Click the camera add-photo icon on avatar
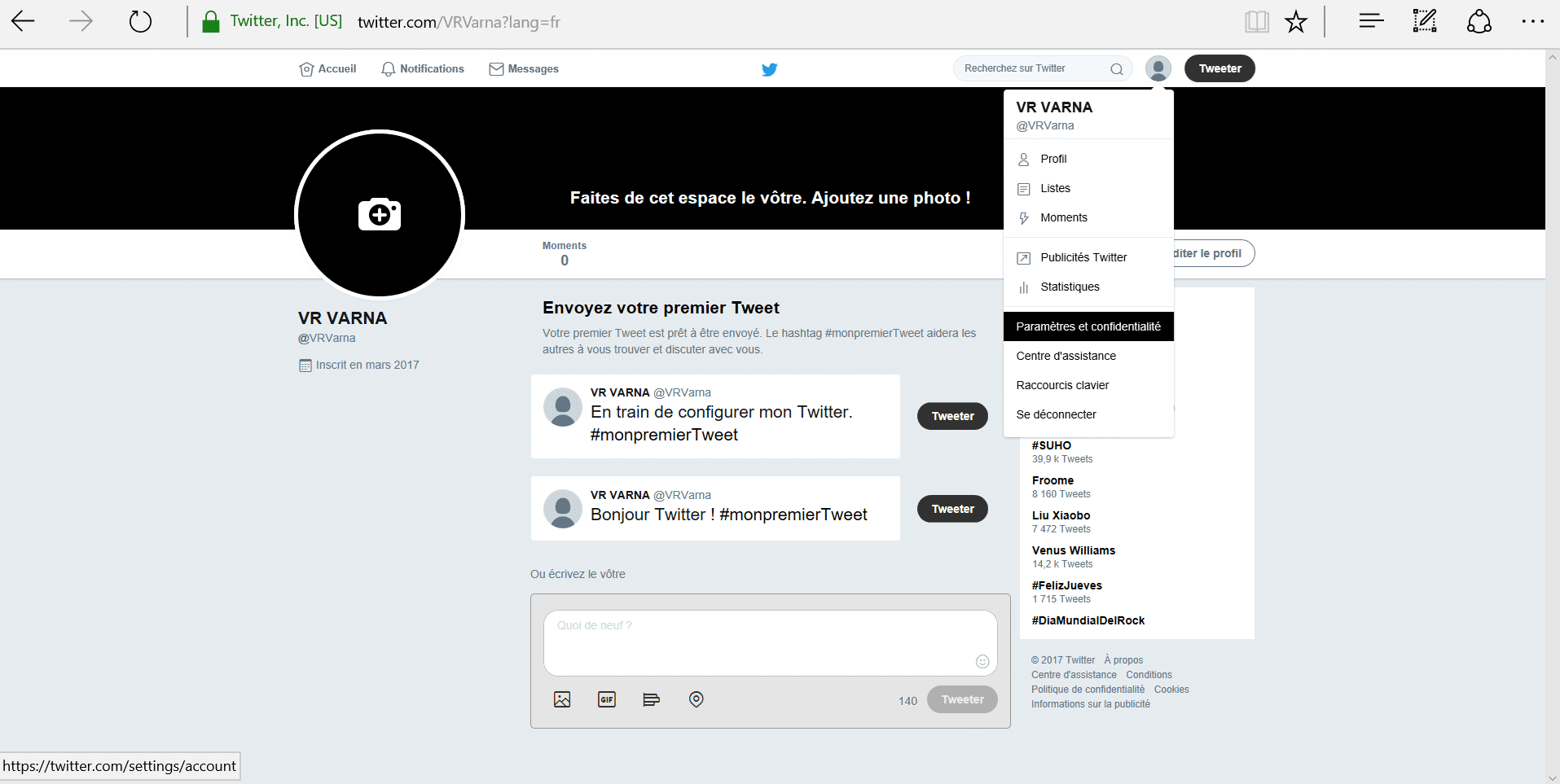Viewport: 1560px width, 784px height. coord(380,214)
